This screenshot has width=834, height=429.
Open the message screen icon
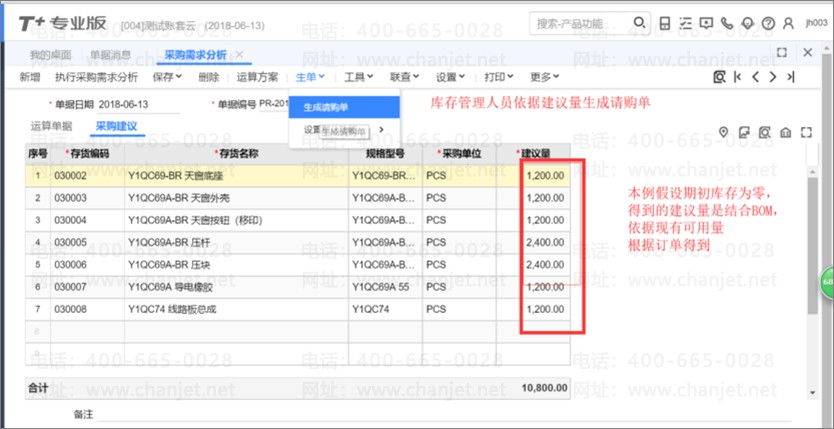pyautogui.click(x=706, y=23)
